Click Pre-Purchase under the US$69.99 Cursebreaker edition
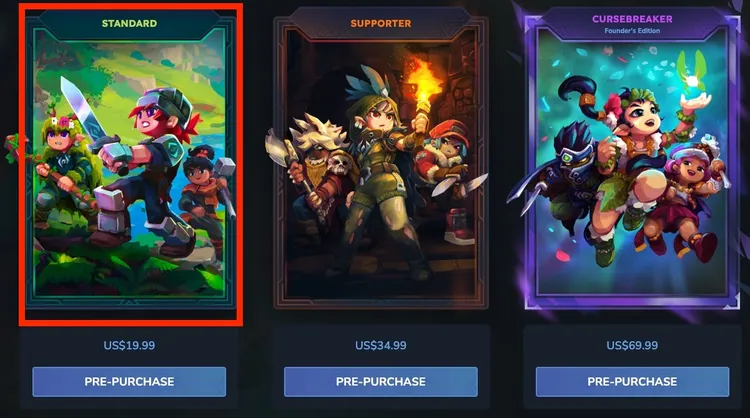750x418 pixels. pyautogui.click(x=632, y=382)
